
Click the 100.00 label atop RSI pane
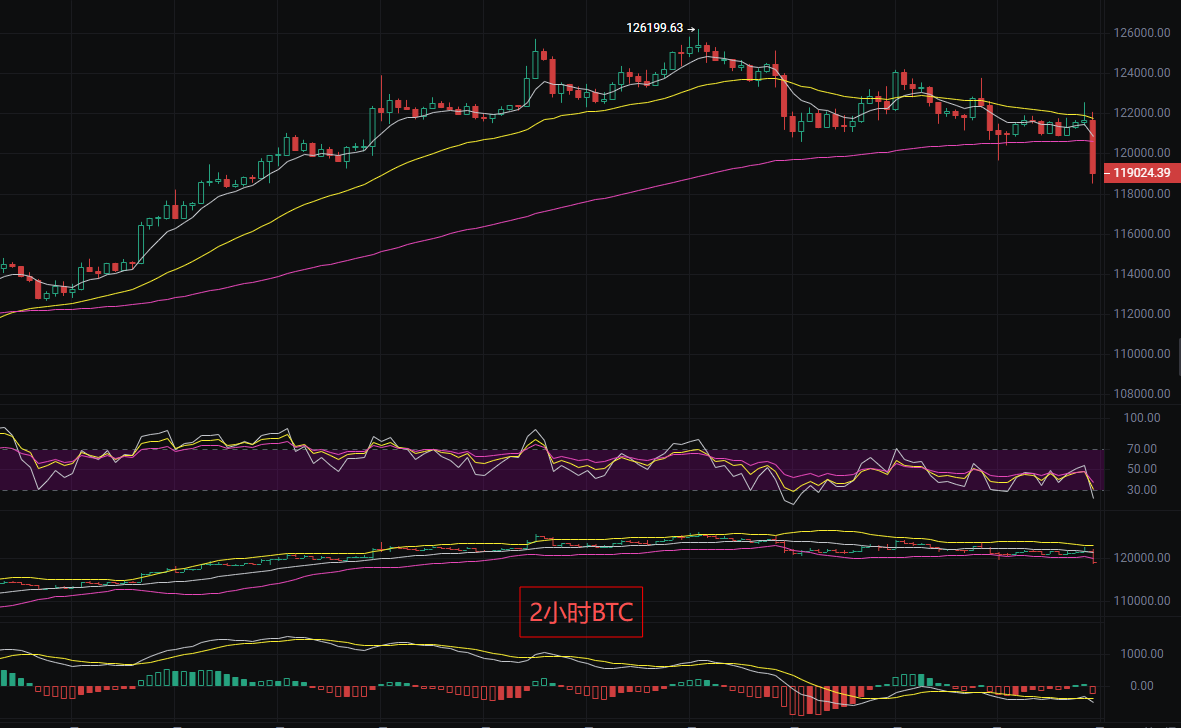pyautogui.click(x=1142, y=418)
